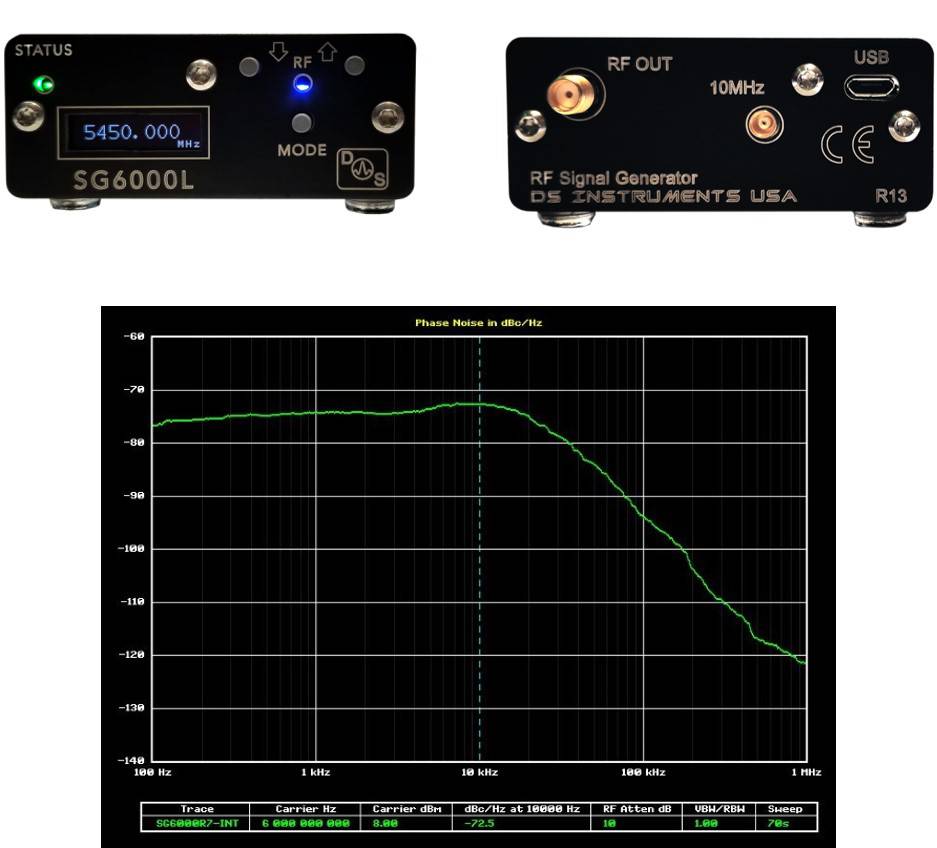This screenshot has height=848, width=937.
Task: Click the Sweep column header
Action: [785, 809]
